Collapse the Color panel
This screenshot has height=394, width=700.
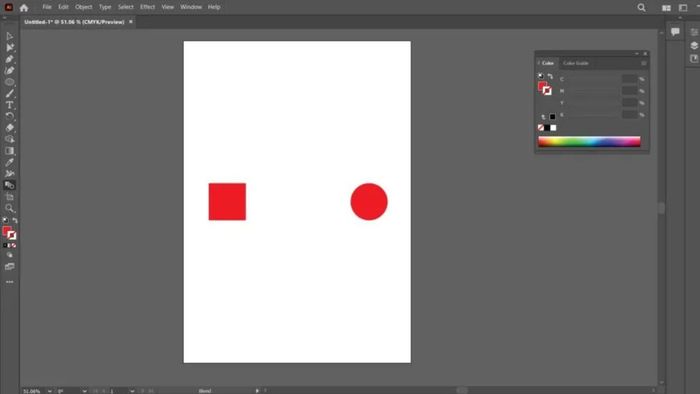(637, 54)
